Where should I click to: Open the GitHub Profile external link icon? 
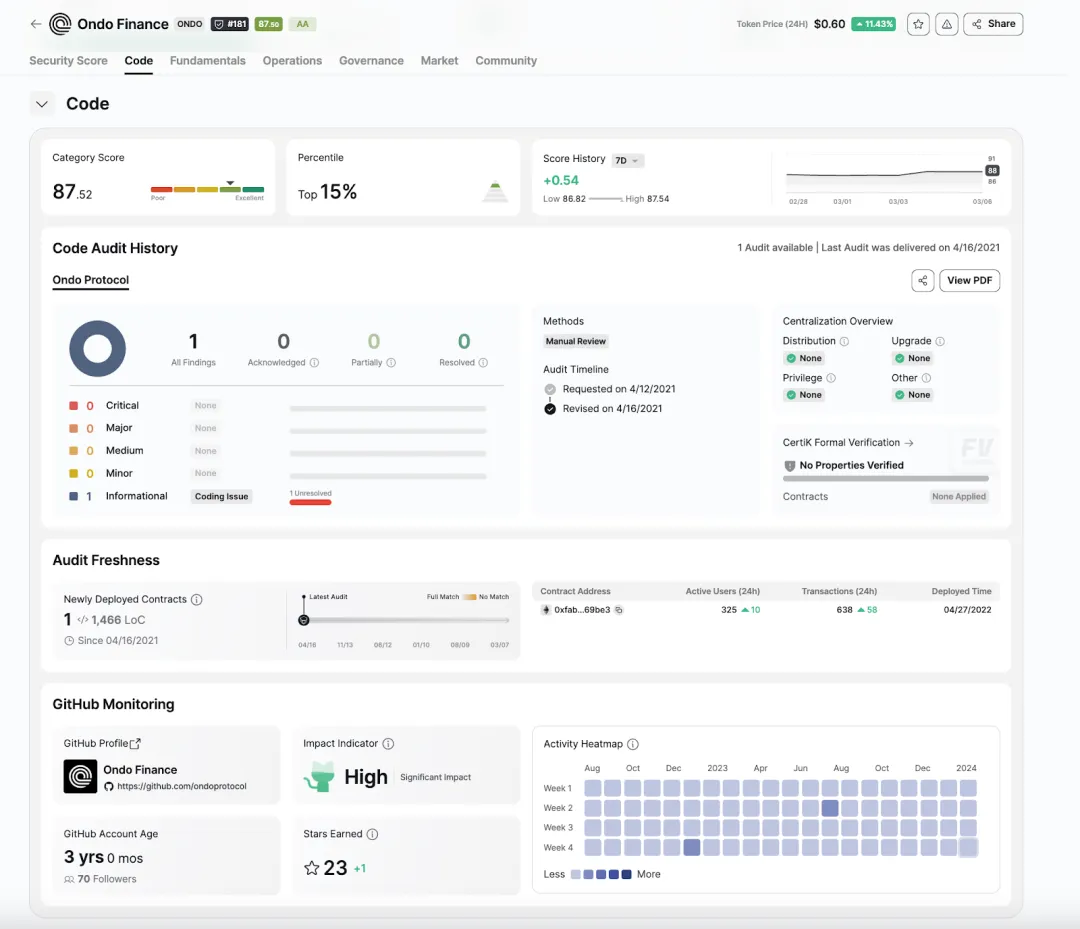point(136,743)
